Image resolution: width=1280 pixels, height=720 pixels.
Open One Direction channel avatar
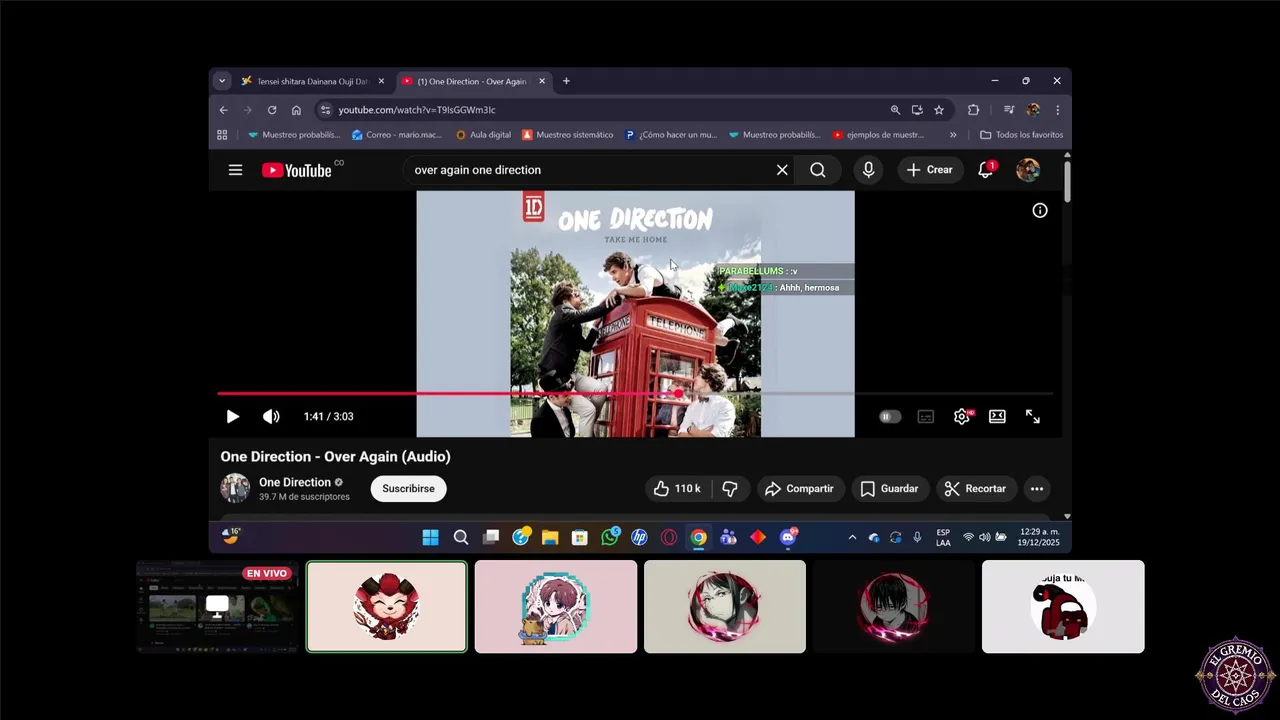pyautogui.click(x=235, y=488)
